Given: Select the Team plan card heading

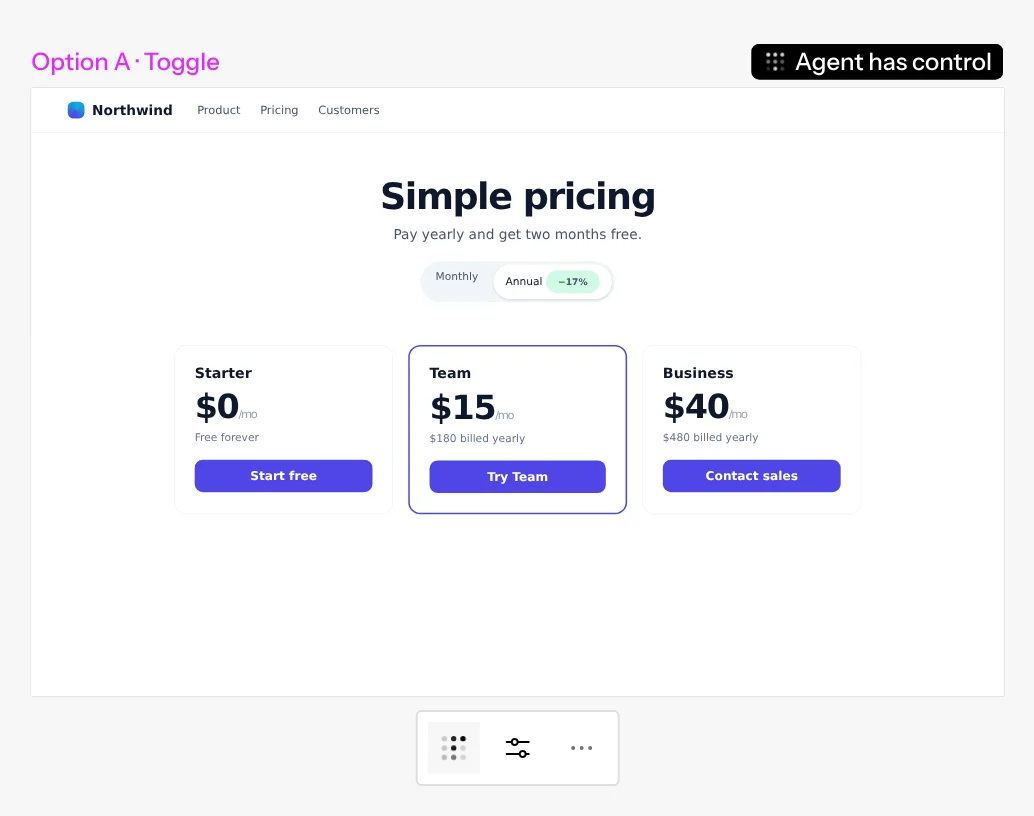Looking at the screenshot, I should click(x=450, y=373).
